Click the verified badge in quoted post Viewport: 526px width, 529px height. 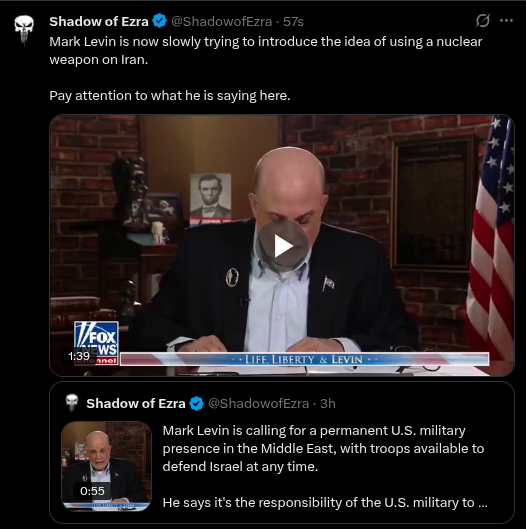[x=196, y=403]
